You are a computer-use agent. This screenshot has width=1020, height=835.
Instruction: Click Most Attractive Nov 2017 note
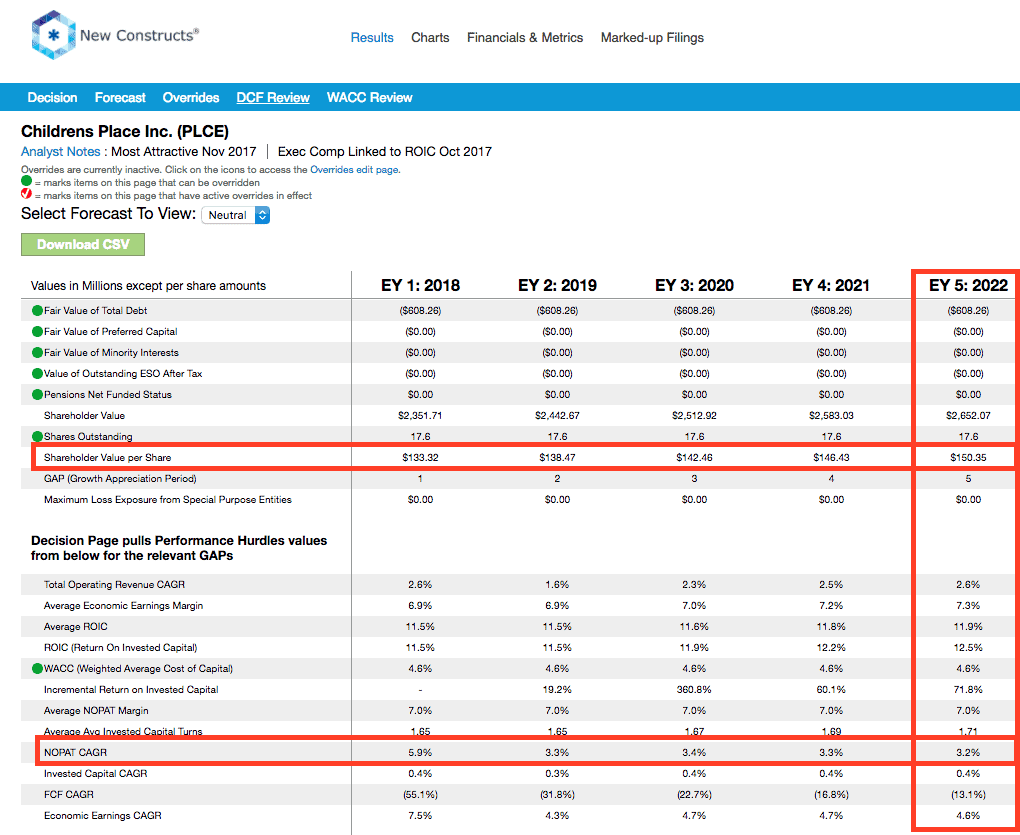[x=183, y=152]
